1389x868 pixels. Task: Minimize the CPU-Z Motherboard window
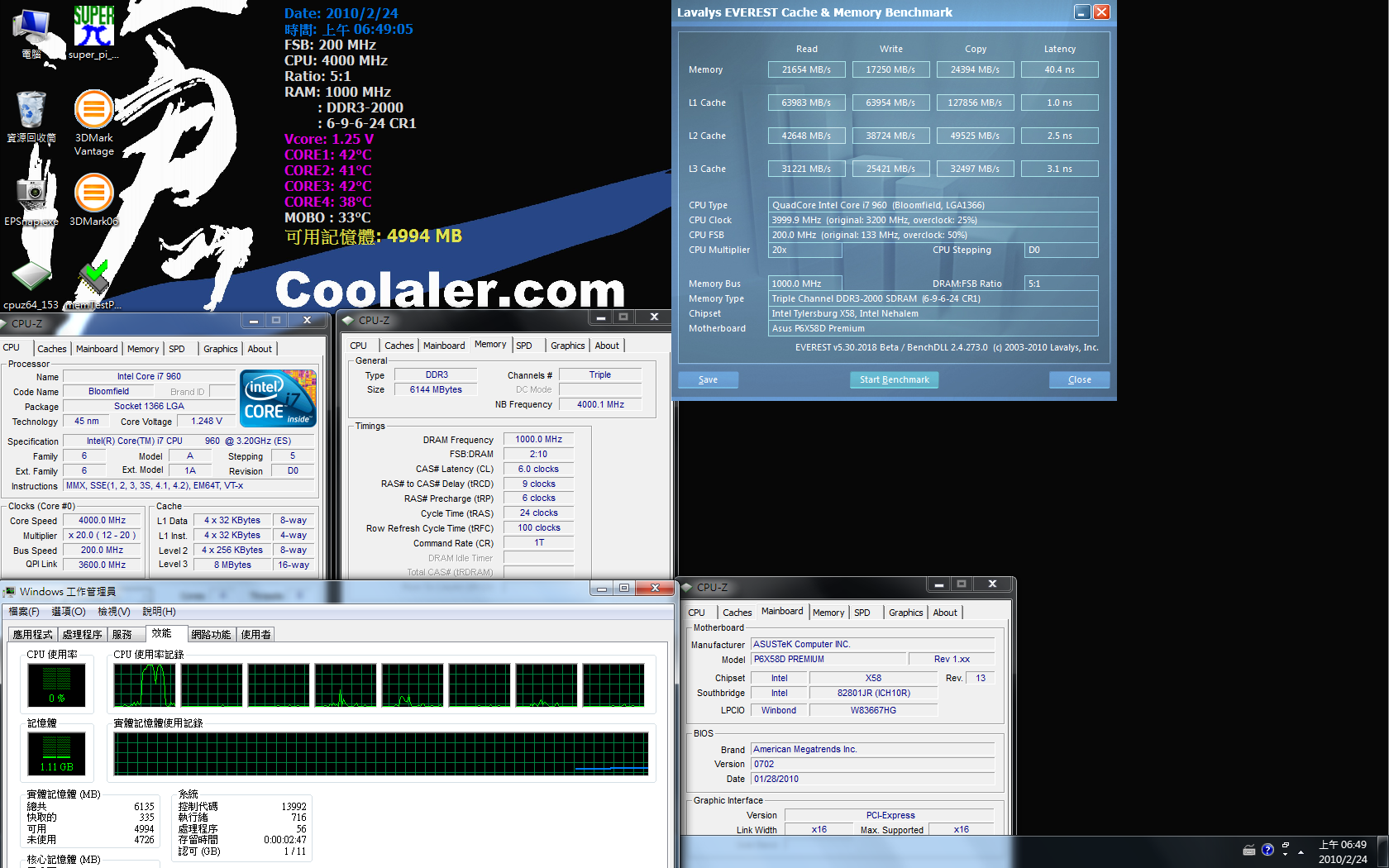(938, 584)
